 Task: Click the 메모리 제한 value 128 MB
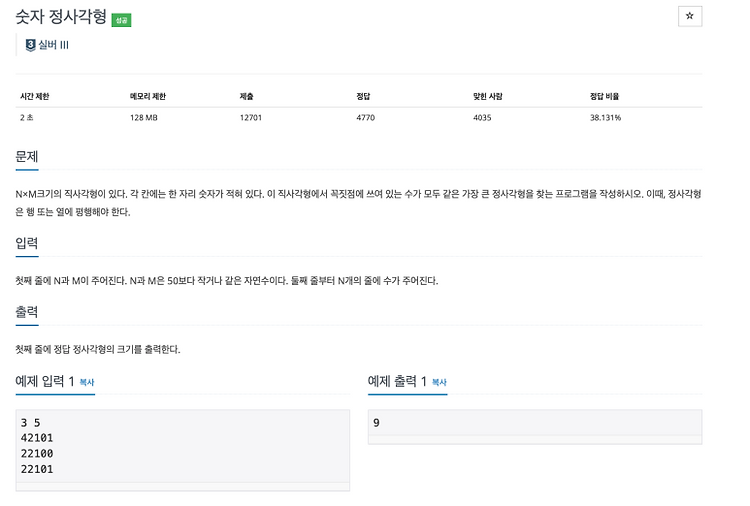click(x=143, y=118)
